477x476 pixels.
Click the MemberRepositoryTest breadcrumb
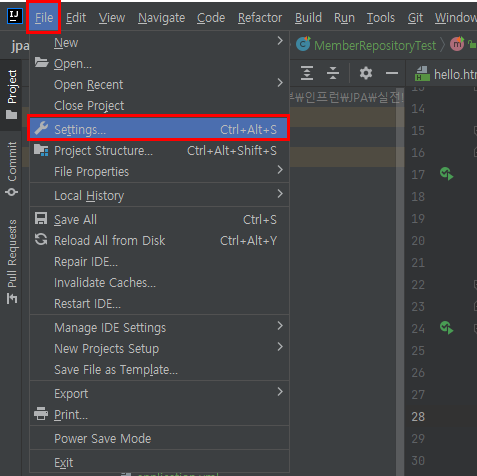(x=375, y=45)
